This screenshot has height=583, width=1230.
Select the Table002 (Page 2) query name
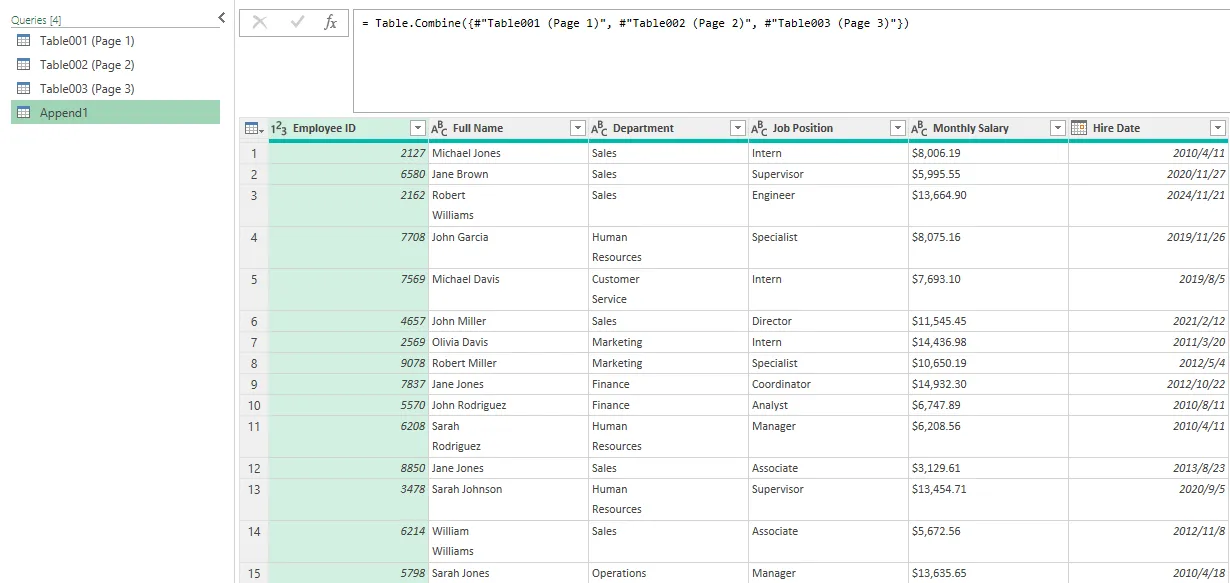(x=87, y=65)
